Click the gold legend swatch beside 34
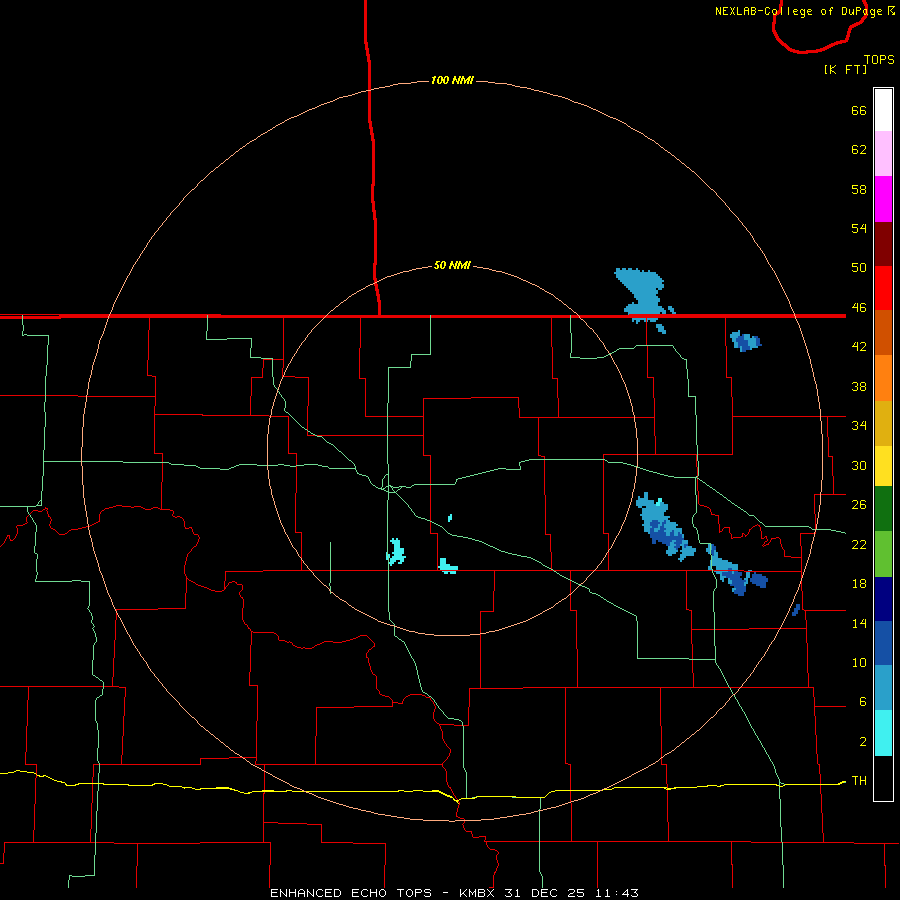Image resolution: width=900 pixels, height=900 pixels. click(x=883, y=423)
